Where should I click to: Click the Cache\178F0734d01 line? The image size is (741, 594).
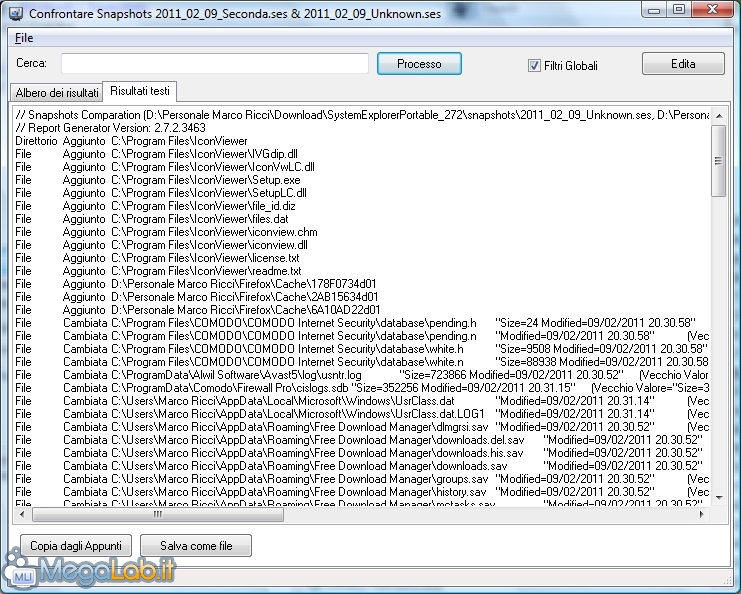196,284
